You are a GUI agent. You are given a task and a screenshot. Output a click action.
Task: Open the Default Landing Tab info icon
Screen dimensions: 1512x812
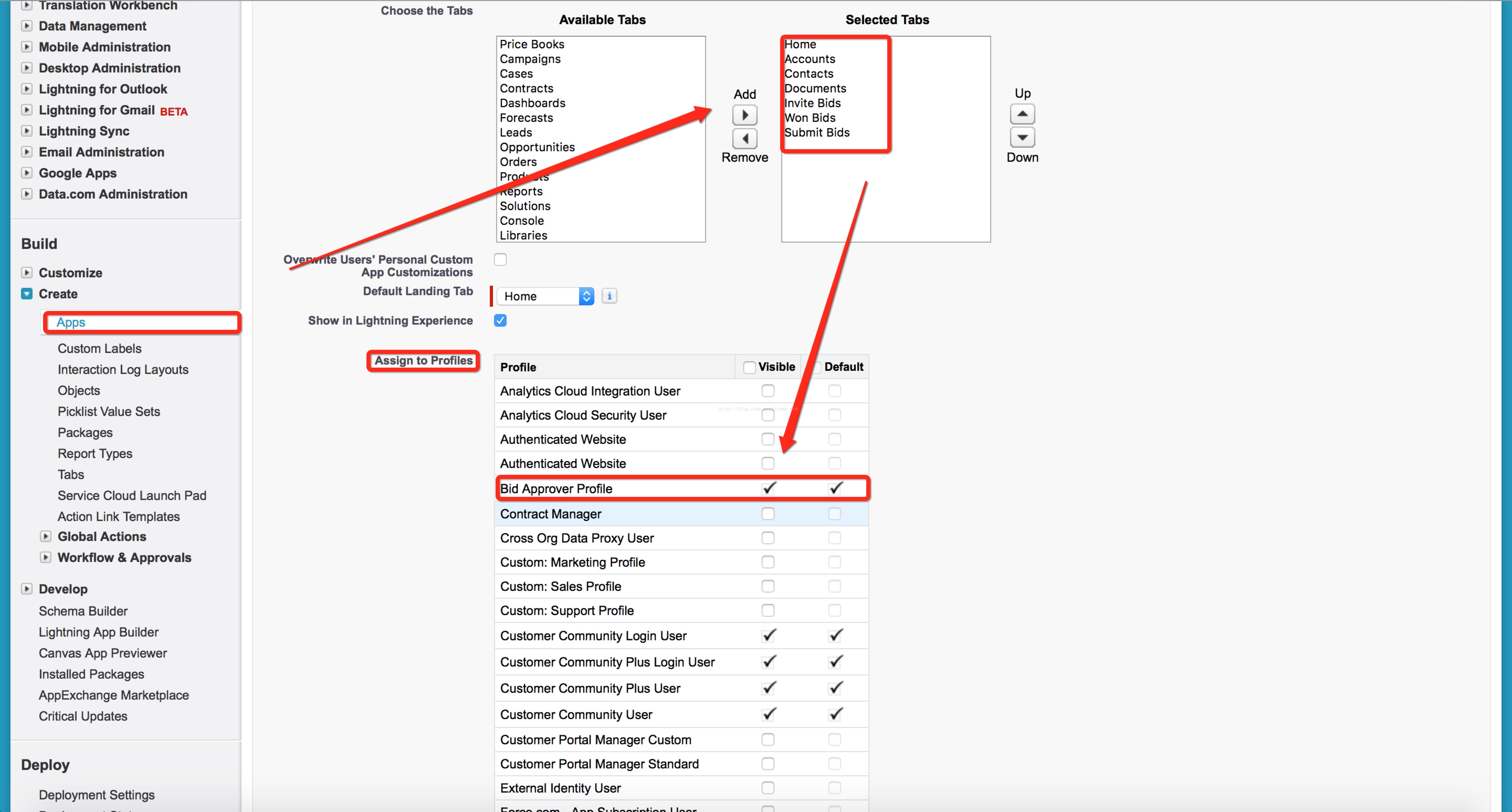(609, 296)
